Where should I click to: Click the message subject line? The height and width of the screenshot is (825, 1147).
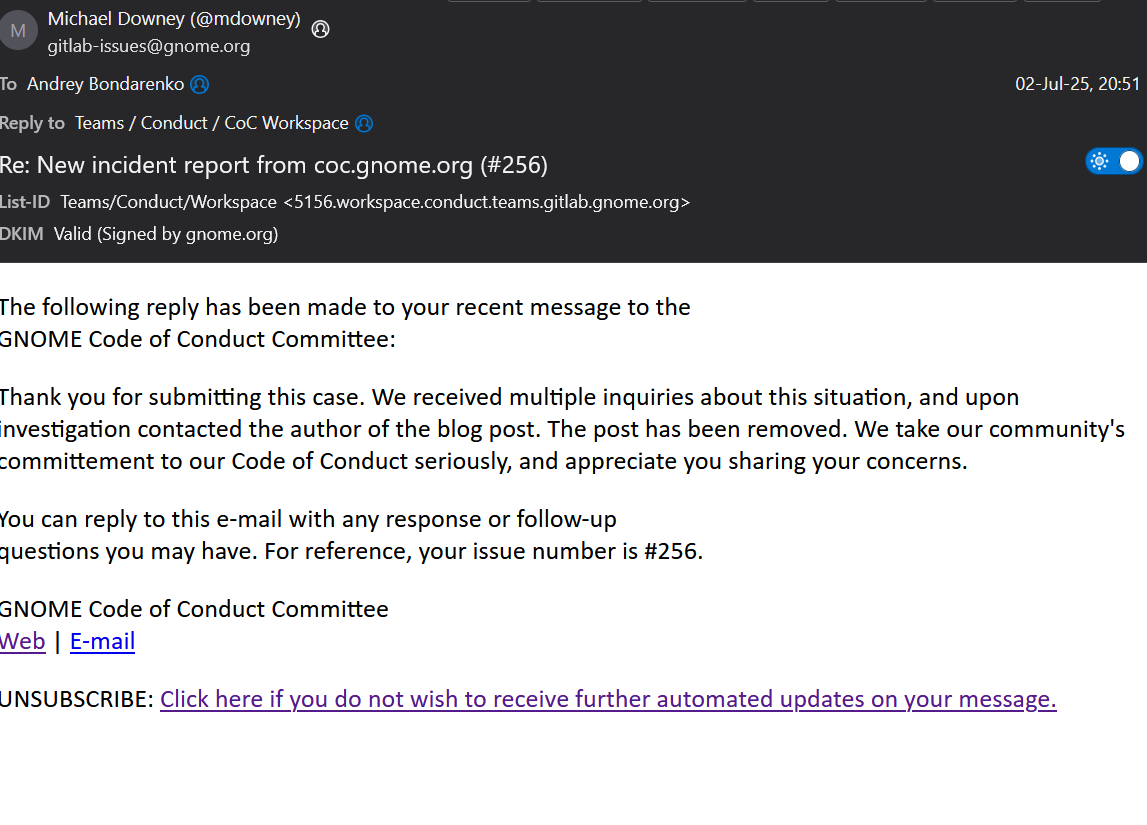[273, 164]
